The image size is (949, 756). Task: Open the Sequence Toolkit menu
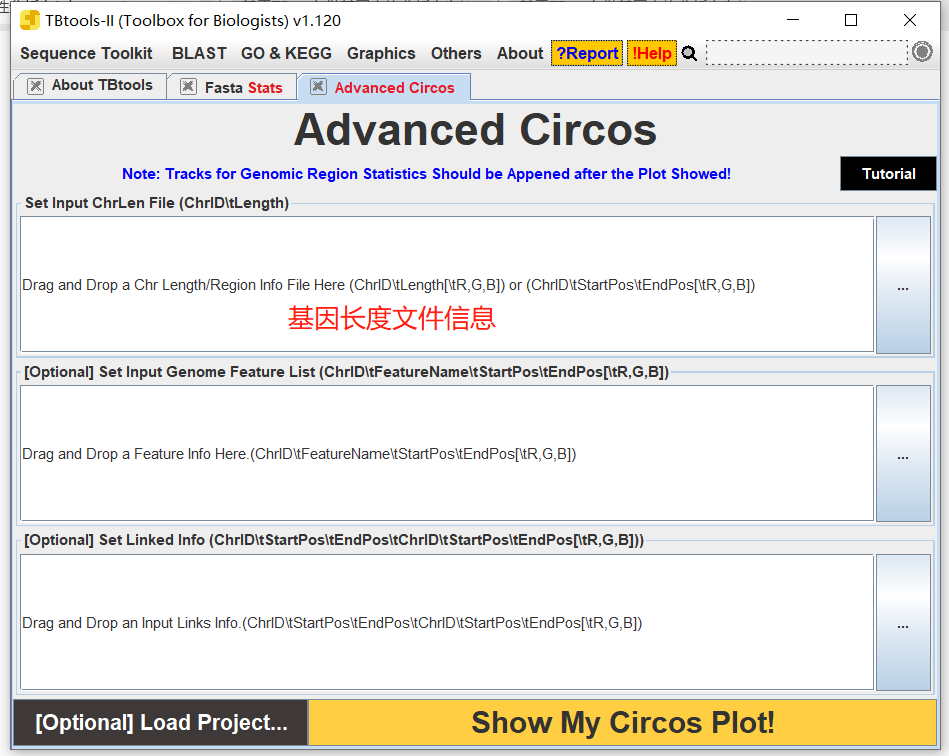86,53
